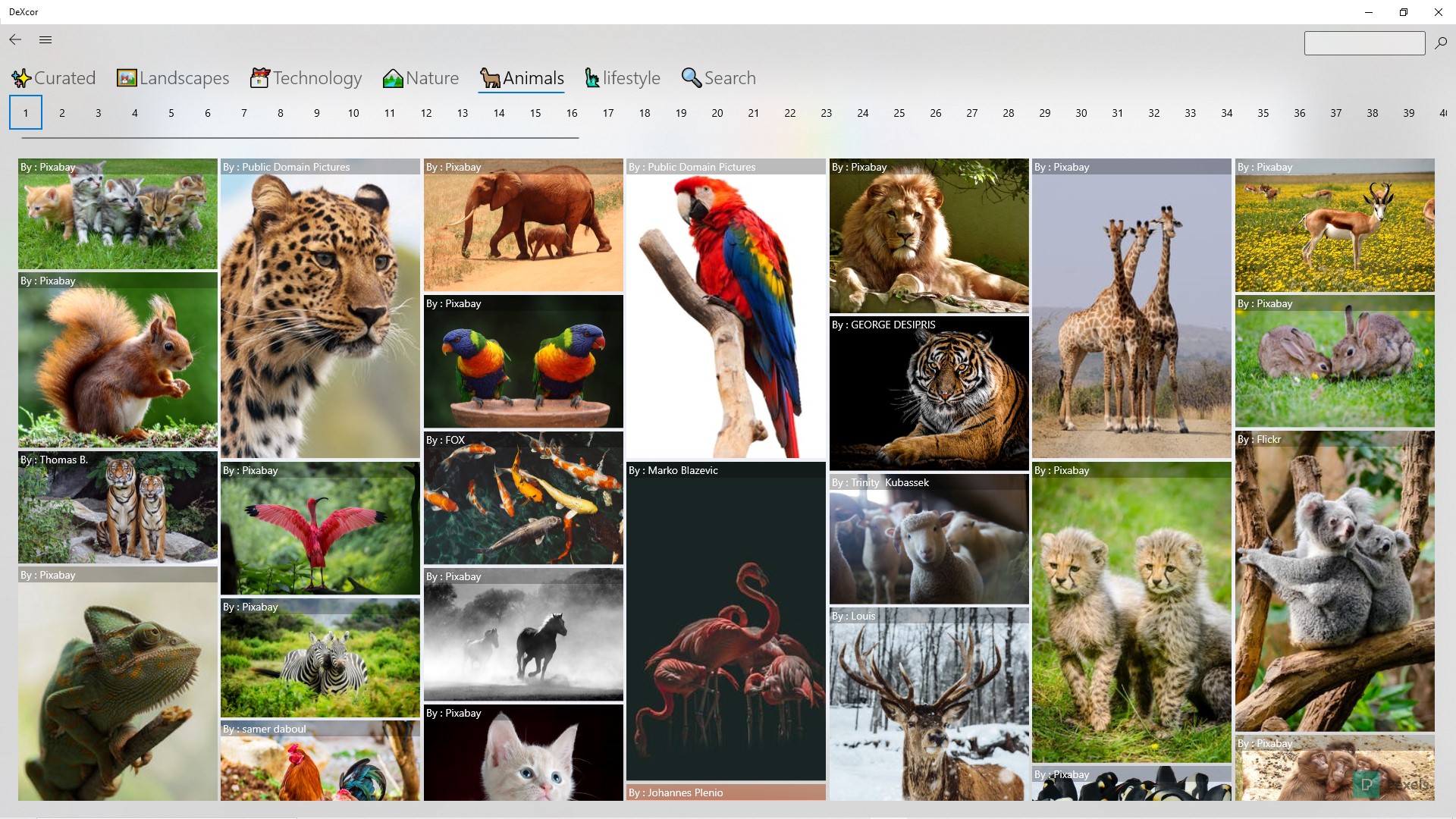Click the search text box
This screenshot has height=819, width=1456.
(1364, 43)
